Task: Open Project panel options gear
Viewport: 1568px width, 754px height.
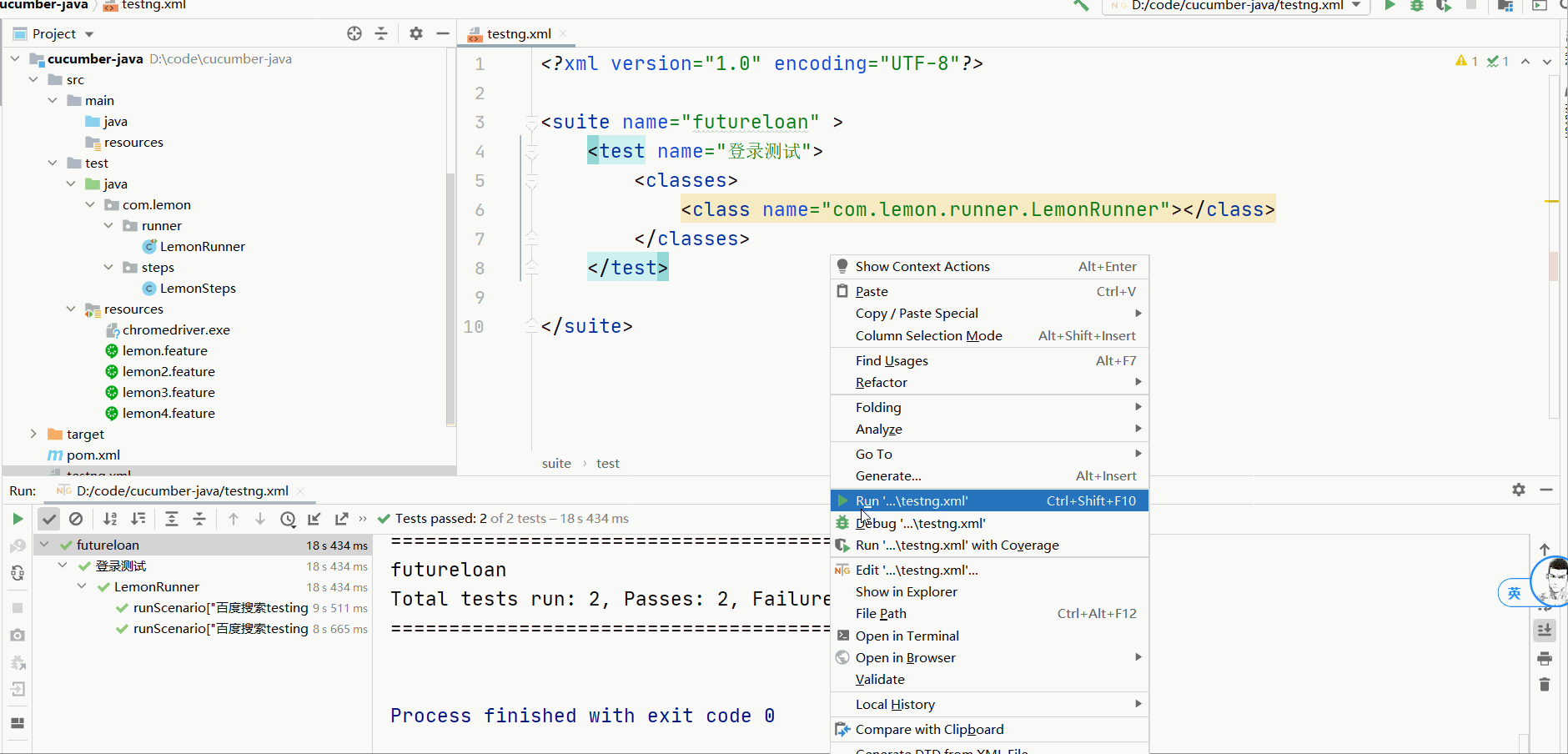Action: point(416,33)
